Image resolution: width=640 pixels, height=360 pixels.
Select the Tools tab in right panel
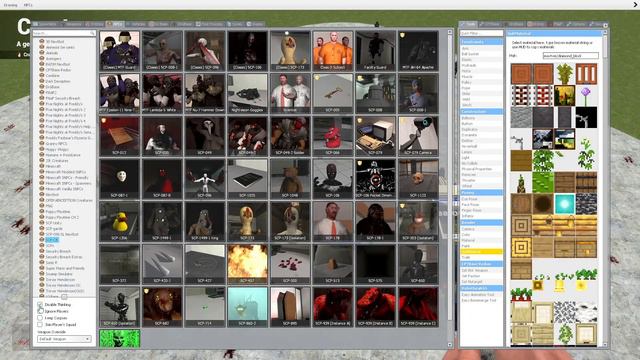pos(469,24)
